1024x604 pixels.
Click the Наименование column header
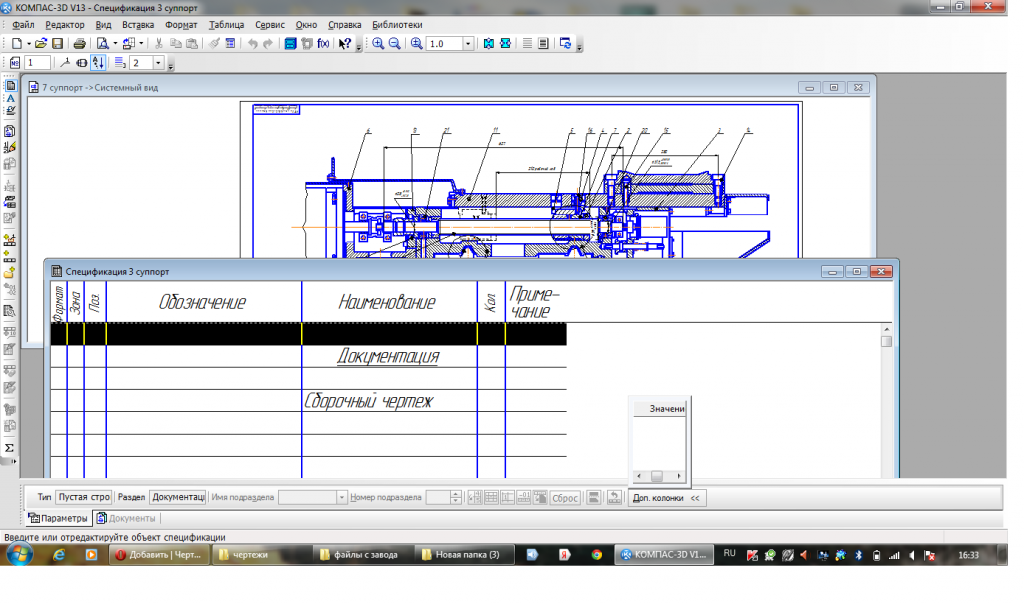389,302
